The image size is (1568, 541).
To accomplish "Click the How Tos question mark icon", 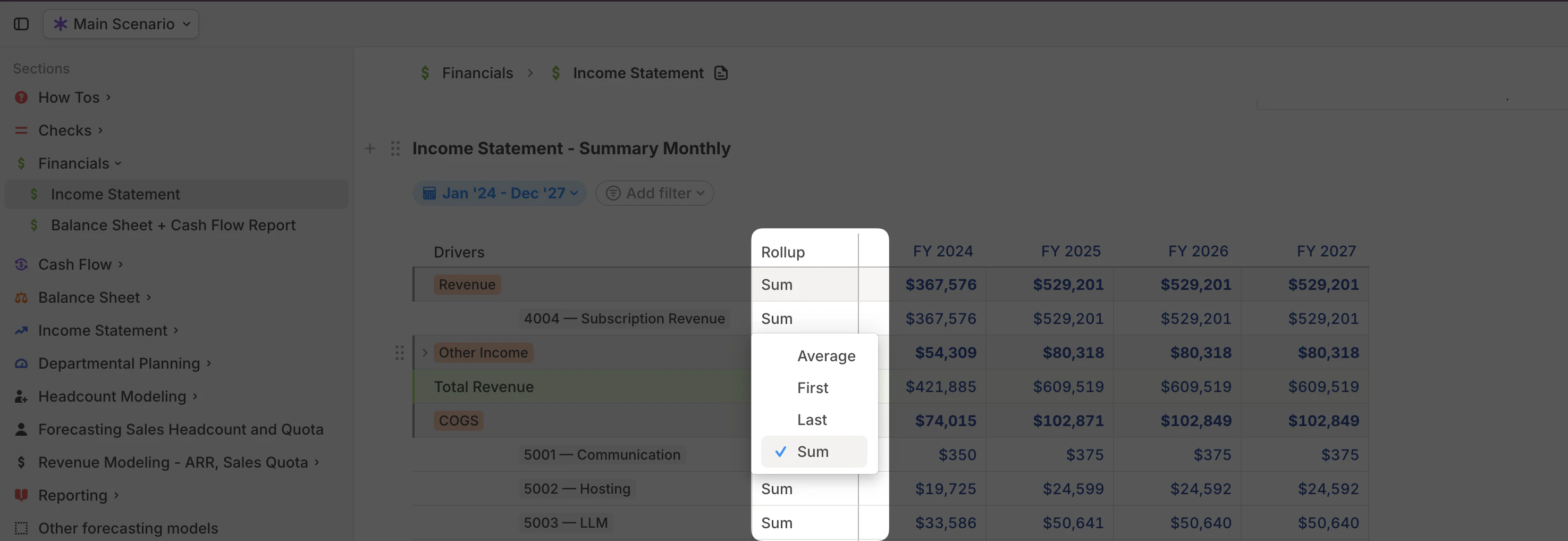I will [21, 97].
